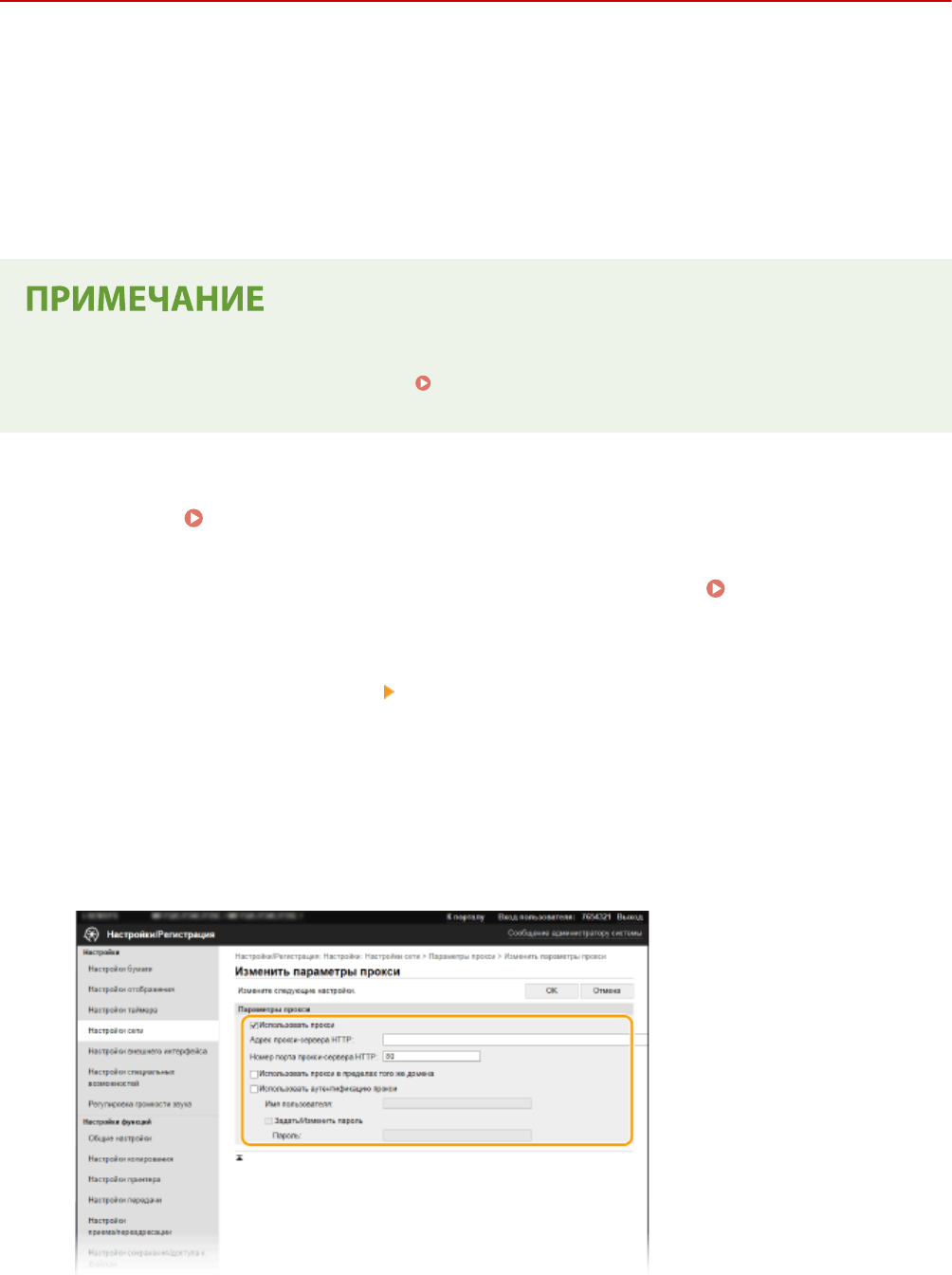The width and height of the screenshot is (952, 1275).
Task: Tick the Задать/Изменить пароль checkbox
Action: point(268,1120)
